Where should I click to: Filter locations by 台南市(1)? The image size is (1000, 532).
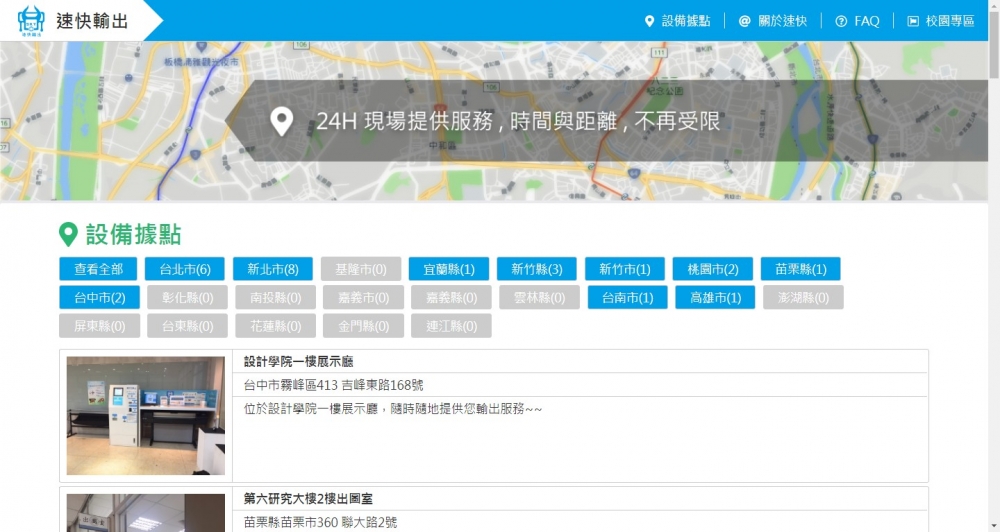click(628, 297)
